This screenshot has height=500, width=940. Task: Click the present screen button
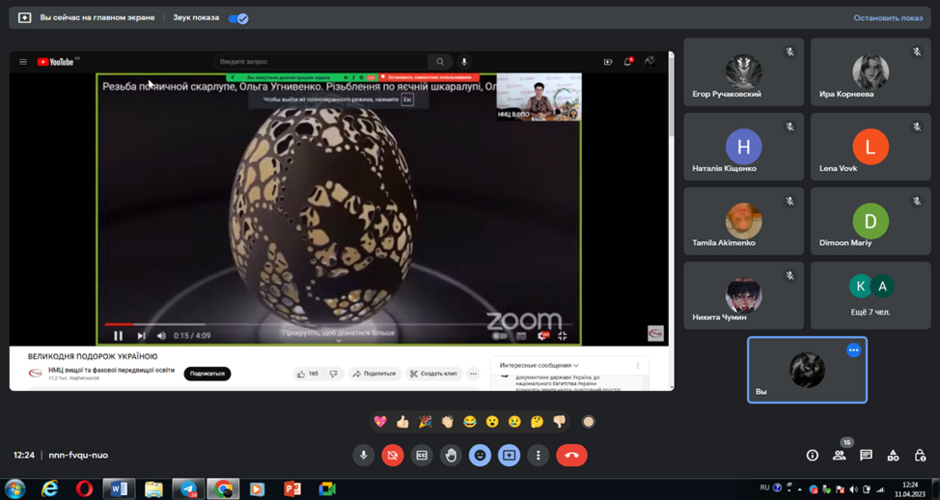point(509,455)
